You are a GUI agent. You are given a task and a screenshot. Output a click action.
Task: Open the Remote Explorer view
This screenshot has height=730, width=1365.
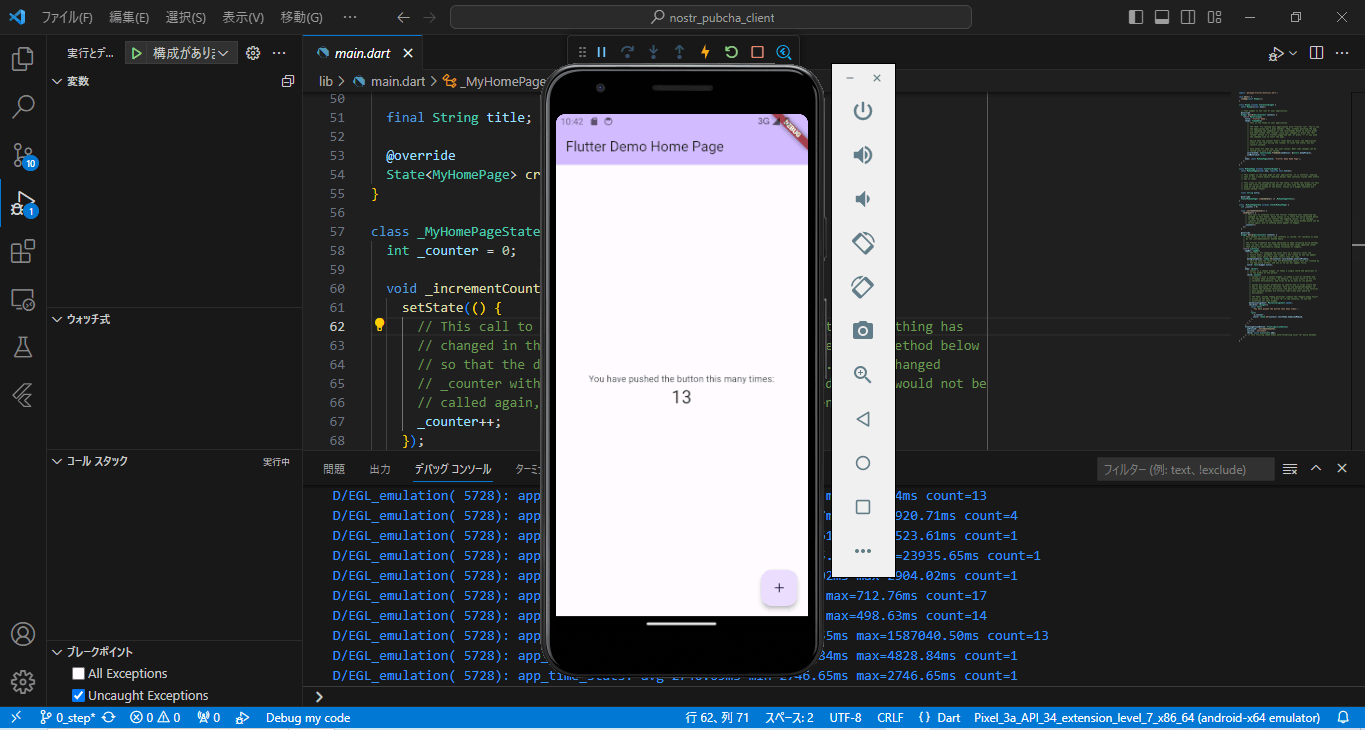click(23, 299)
